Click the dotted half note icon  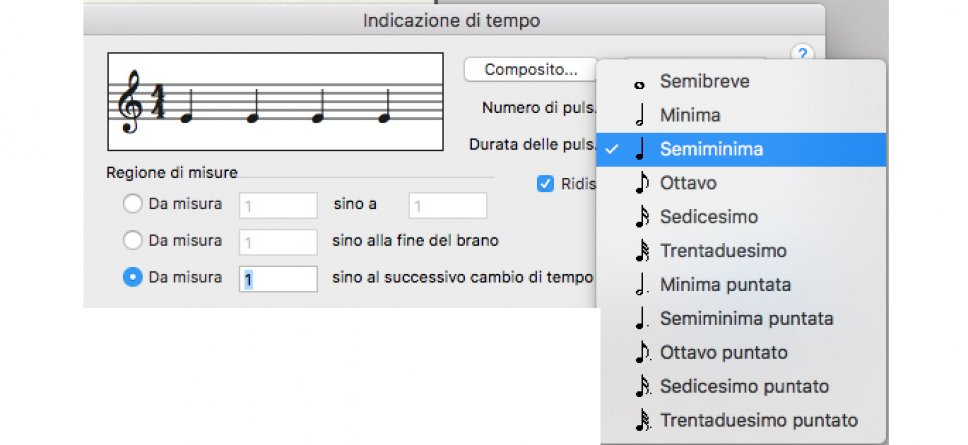click(641, 285)
